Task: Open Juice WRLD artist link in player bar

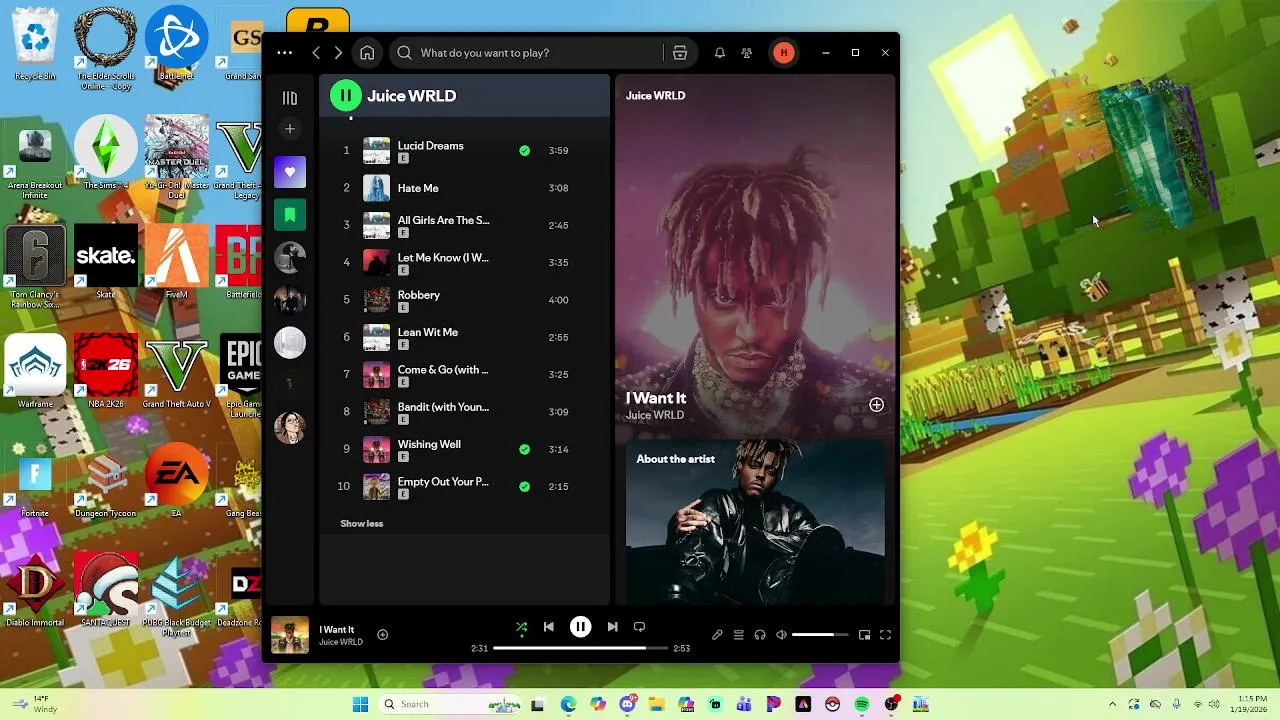Action: pos(341,642)
